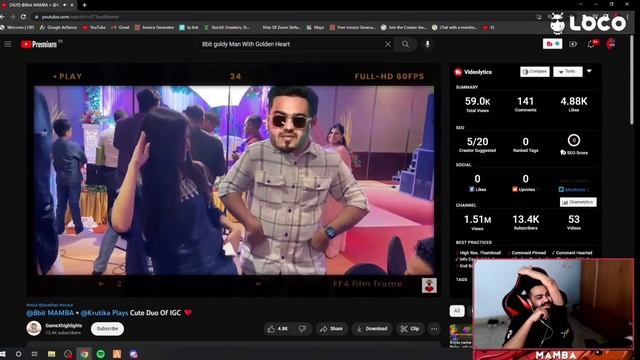Screen dimensions: 640x360
Task: Share the video
Action: coord(331,329)
